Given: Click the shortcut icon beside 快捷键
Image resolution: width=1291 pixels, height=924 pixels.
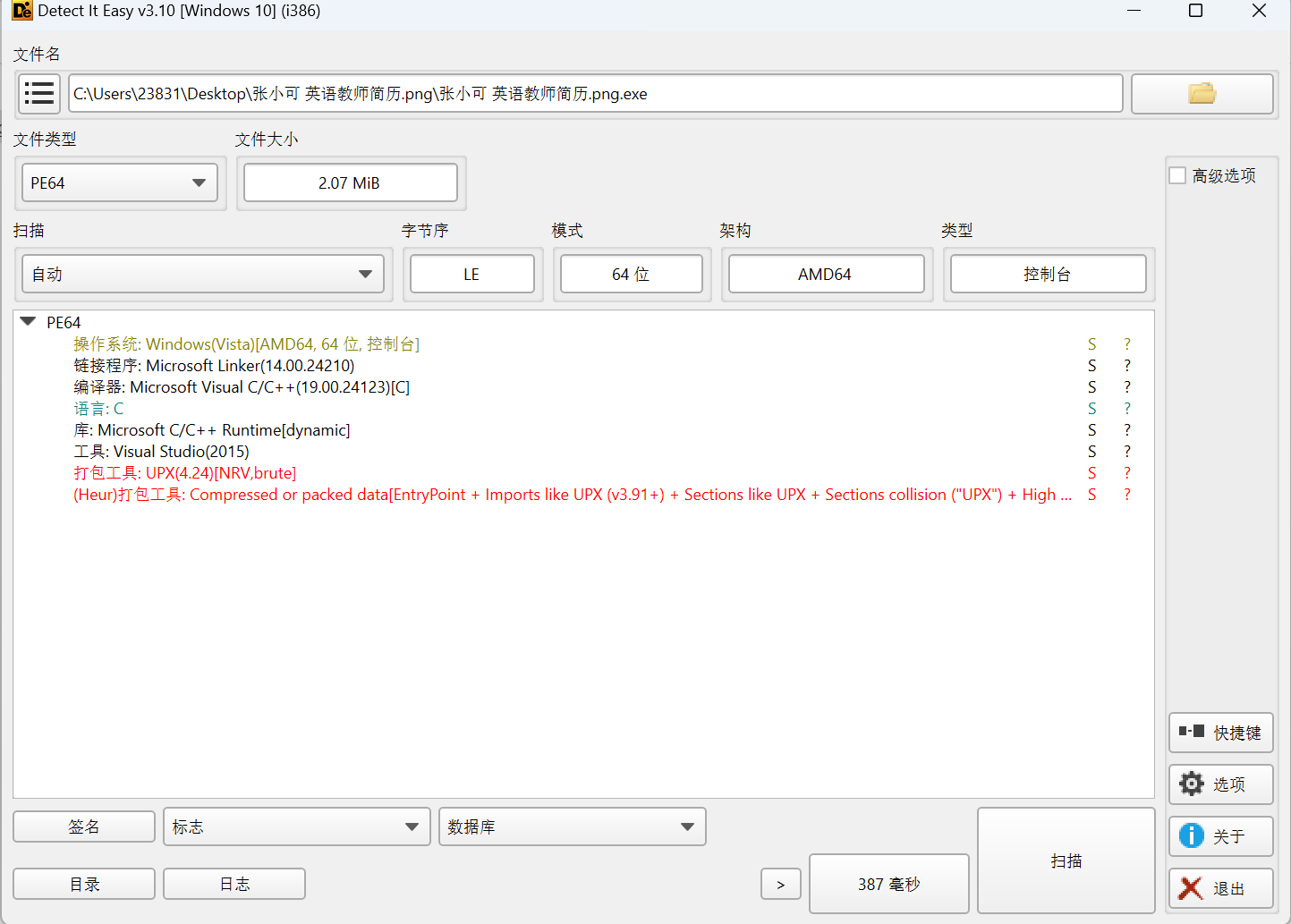Looking at the screenshot, I should 1192,732.
